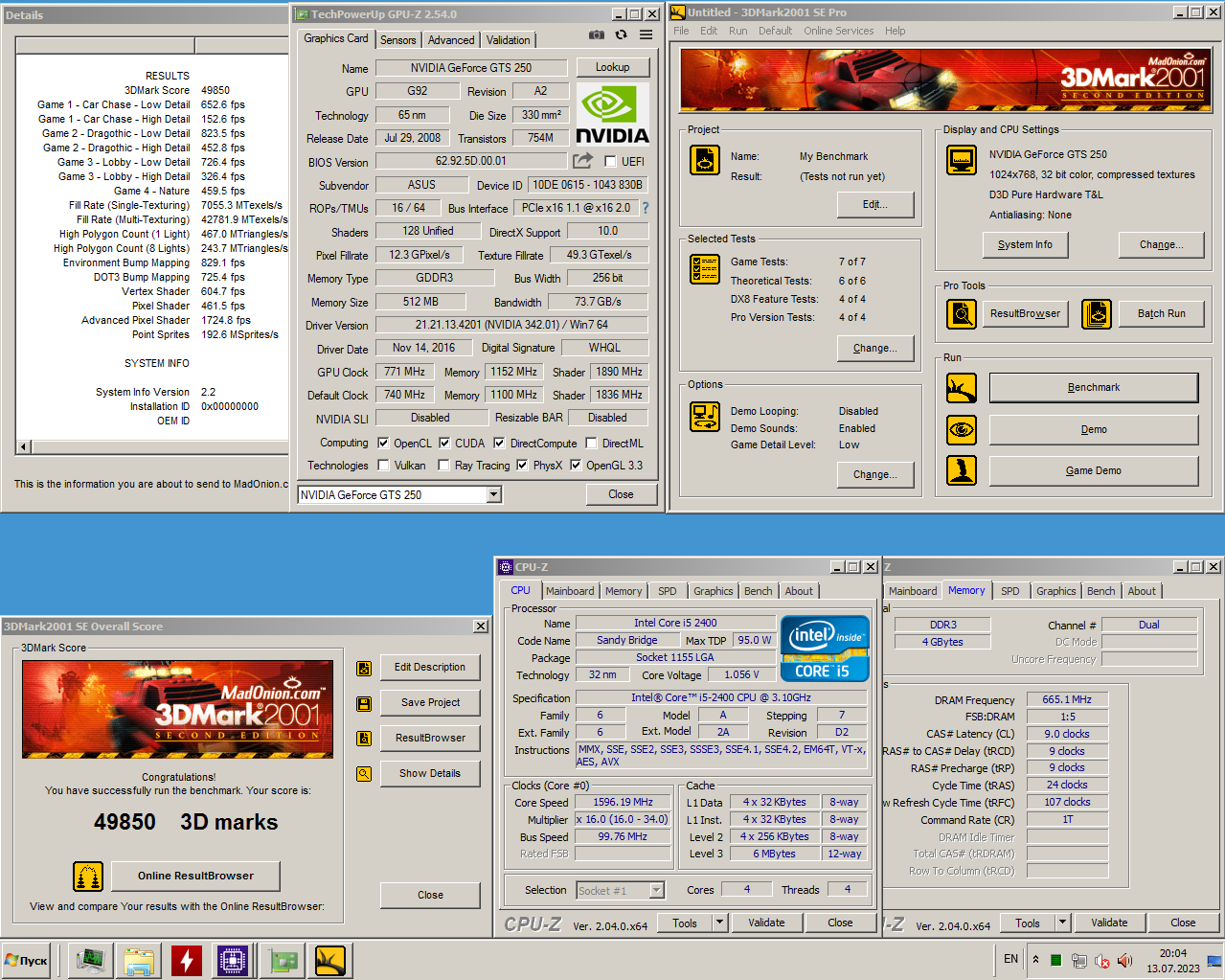
Task: Click the Edit Description icon in score window
Action: coord(364,669)
